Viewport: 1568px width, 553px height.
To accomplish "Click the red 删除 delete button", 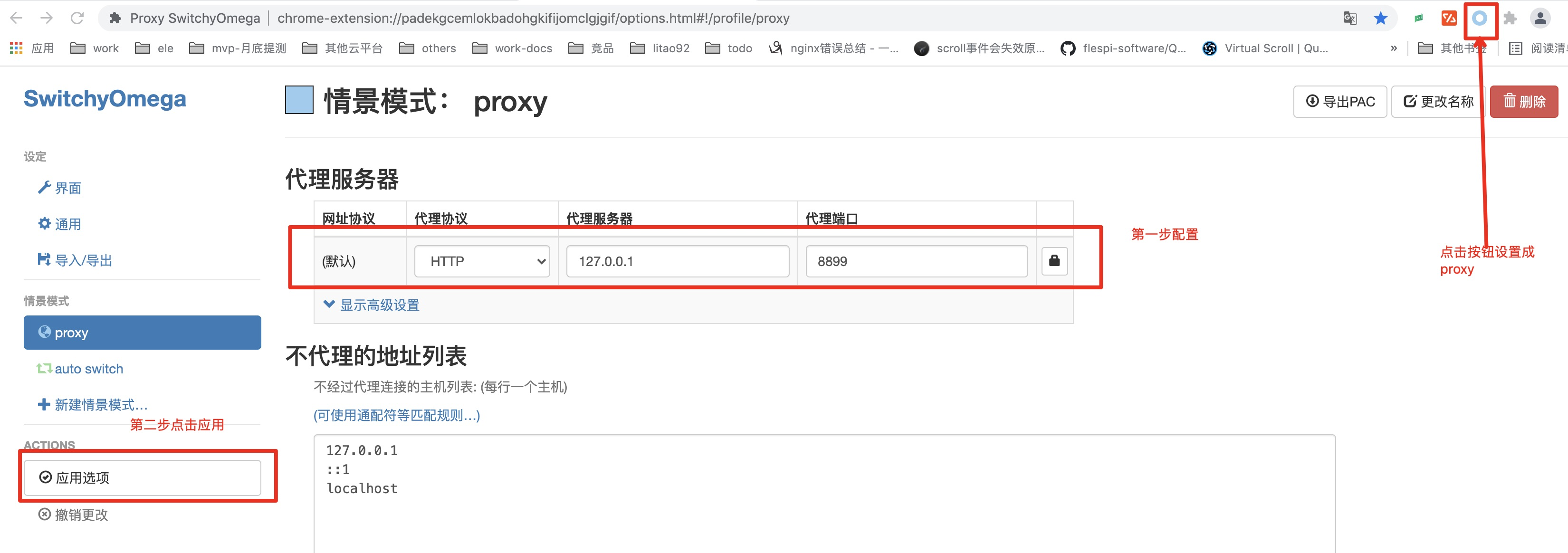I will [1523, 102].
